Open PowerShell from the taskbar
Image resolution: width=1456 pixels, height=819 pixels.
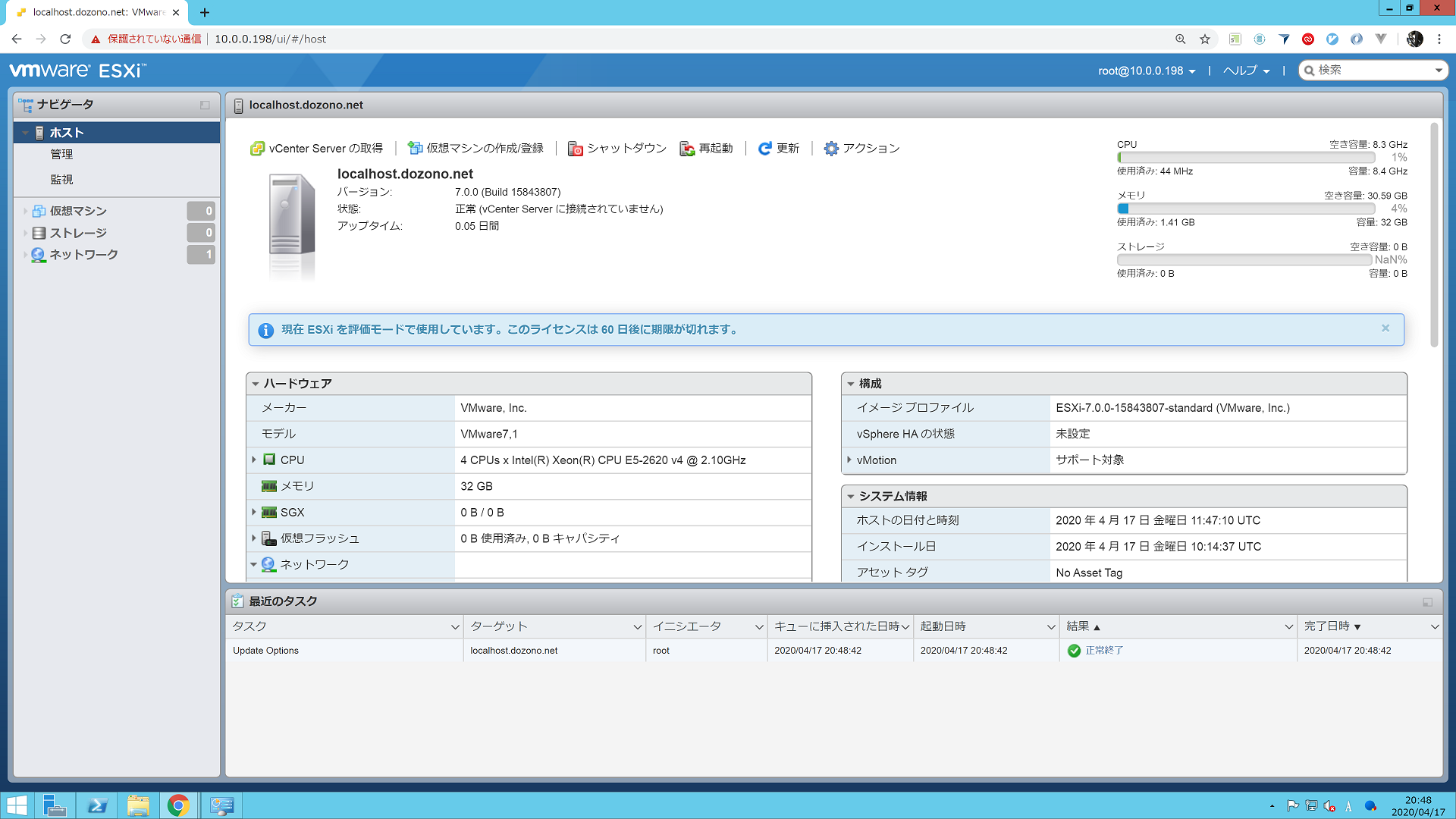pyautogui.click(x=97, y=805)
